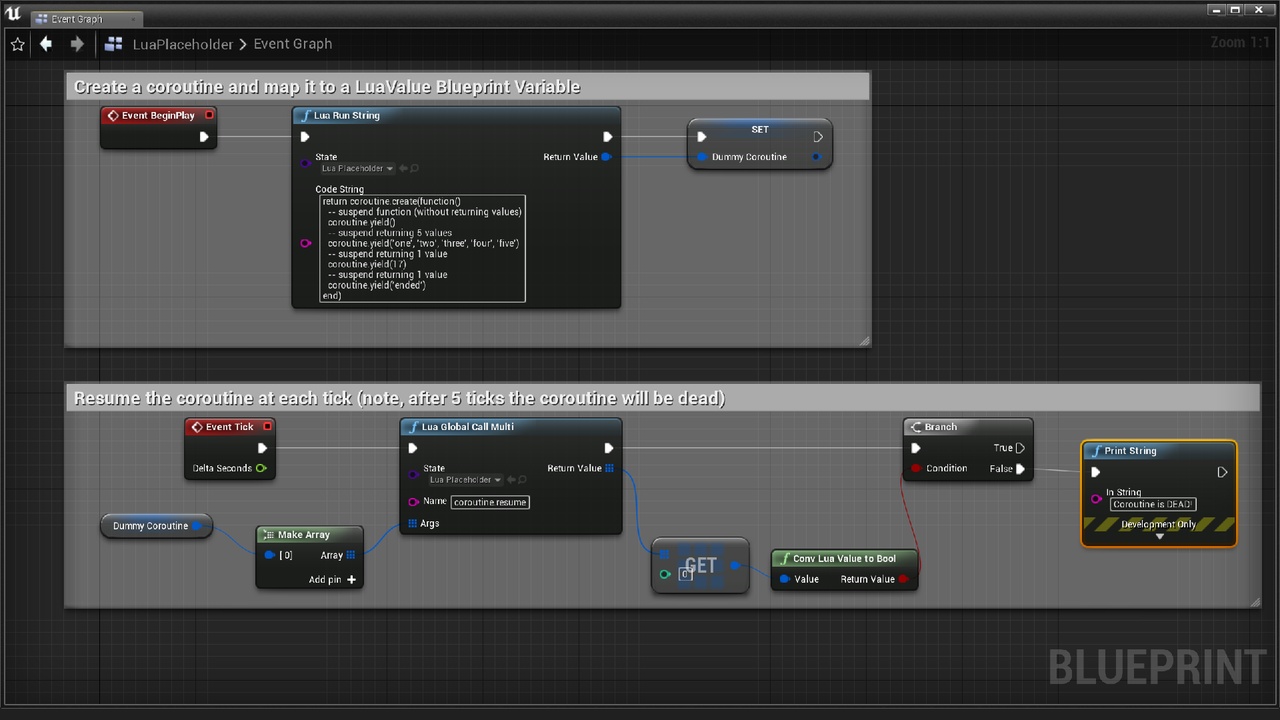The image size is (1280, 720).
Task: Click the blueprint grid icon before LuaPlaceholder
Action: 114,44
